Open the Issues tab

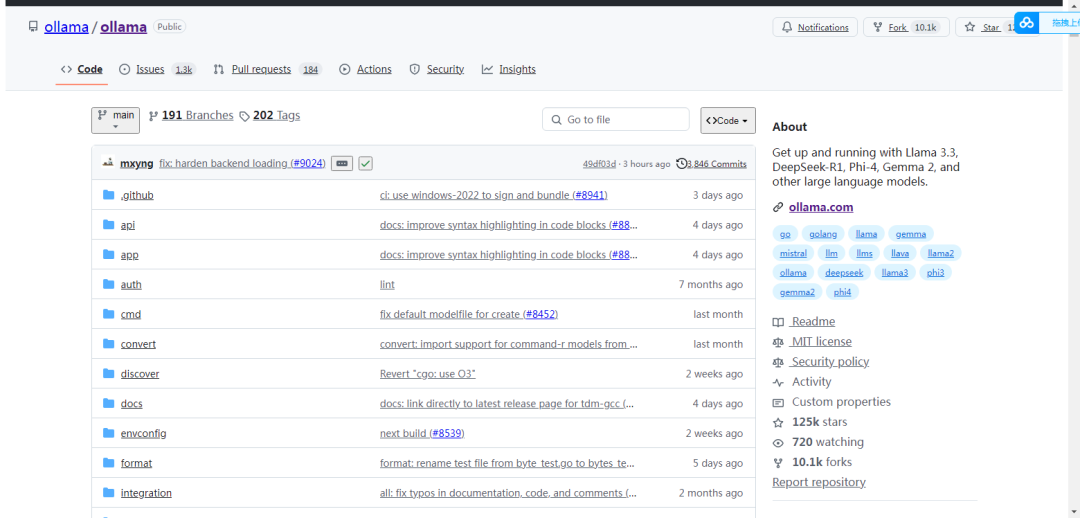(x=158, y=69)
